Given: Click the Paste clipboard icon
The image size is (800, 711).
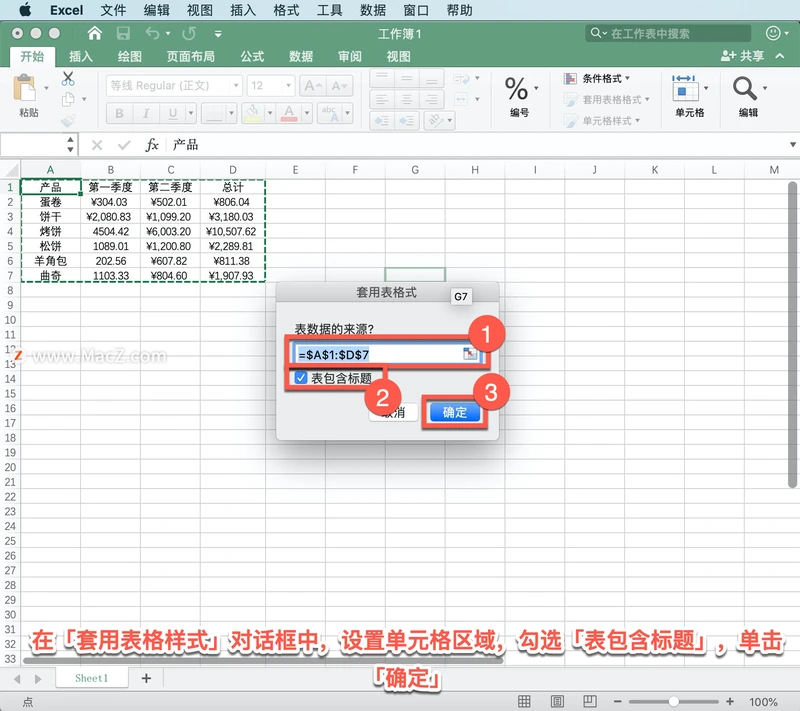Looking at the screenshot, I should [x=24, y=88].
